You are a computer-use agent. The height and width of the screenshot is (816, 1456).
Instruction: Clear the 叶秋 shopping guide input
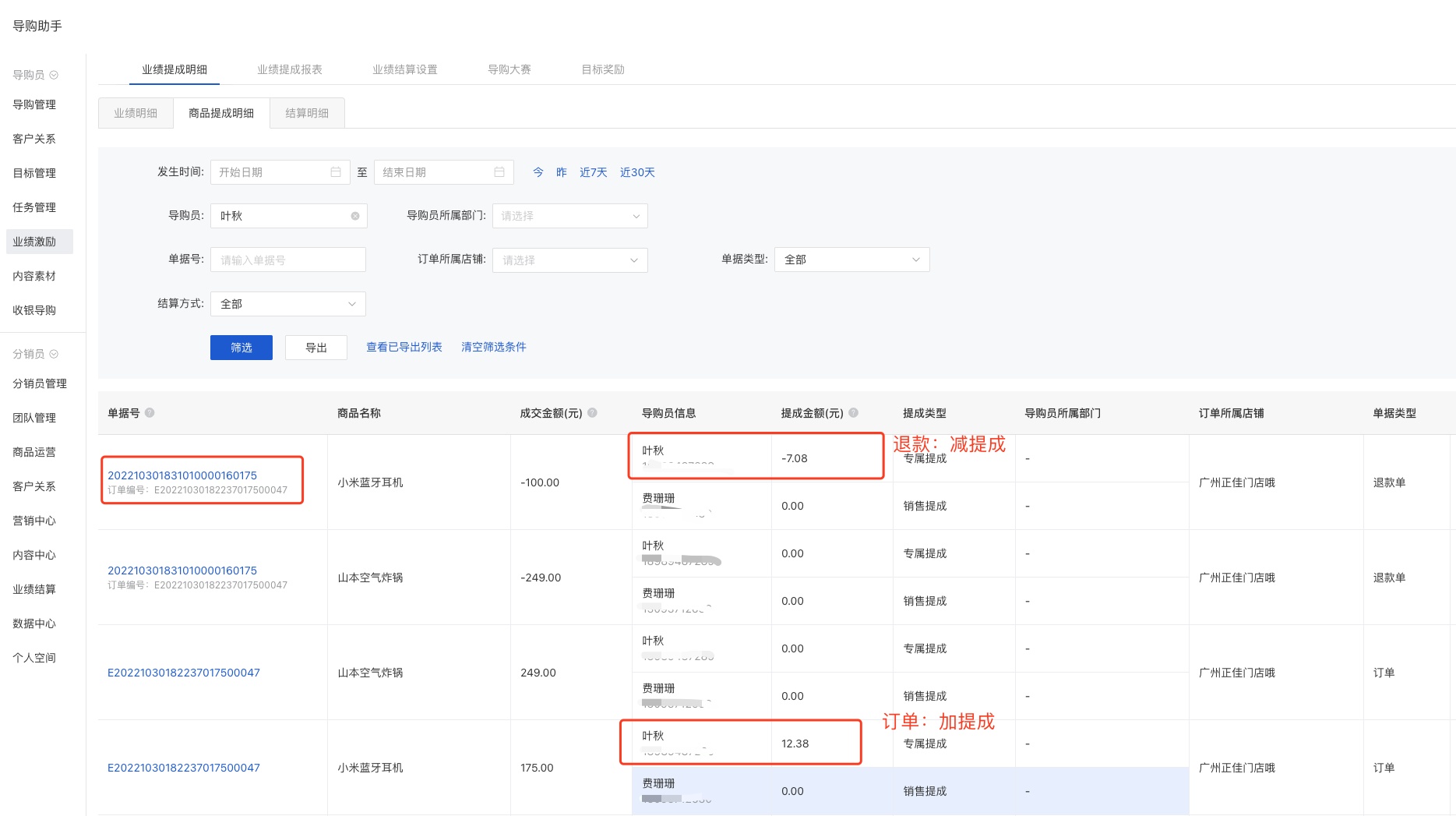(355, 216)
